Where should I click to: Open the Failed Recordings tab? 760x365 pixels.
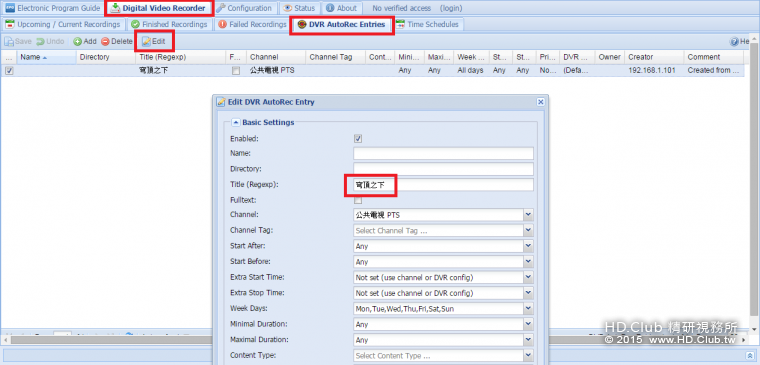click(x=252, y=24)
